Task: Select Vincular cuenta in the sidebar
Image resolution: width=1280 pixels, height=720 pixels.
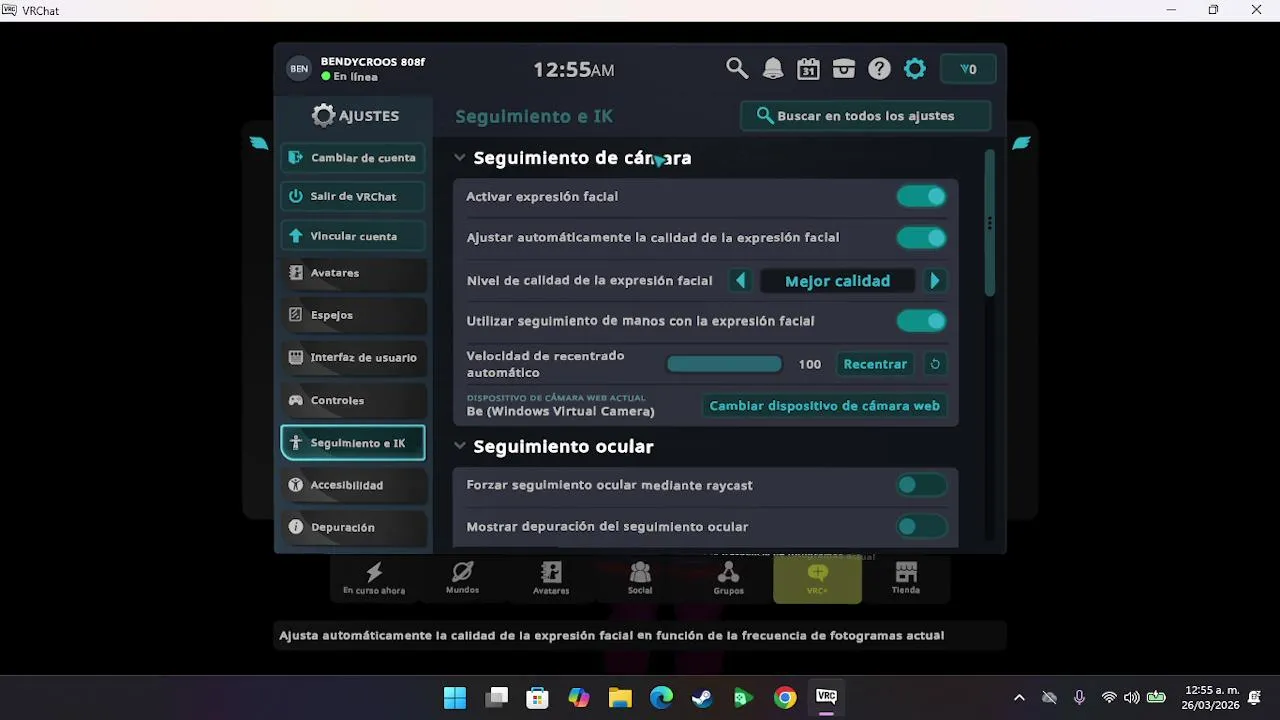Action: click(353, 236)
